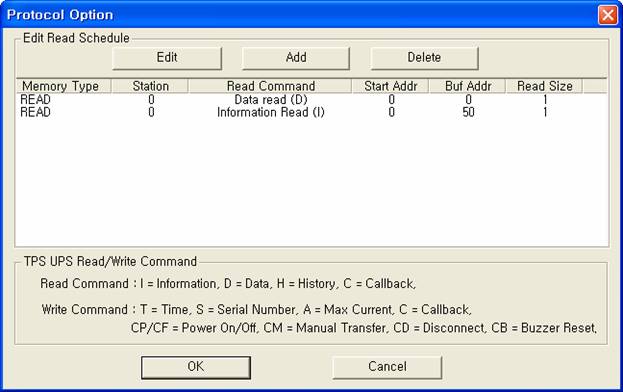The height and width of the screenshot is (392, 623).
Task: Click the Add button
Action: [296, 58]
